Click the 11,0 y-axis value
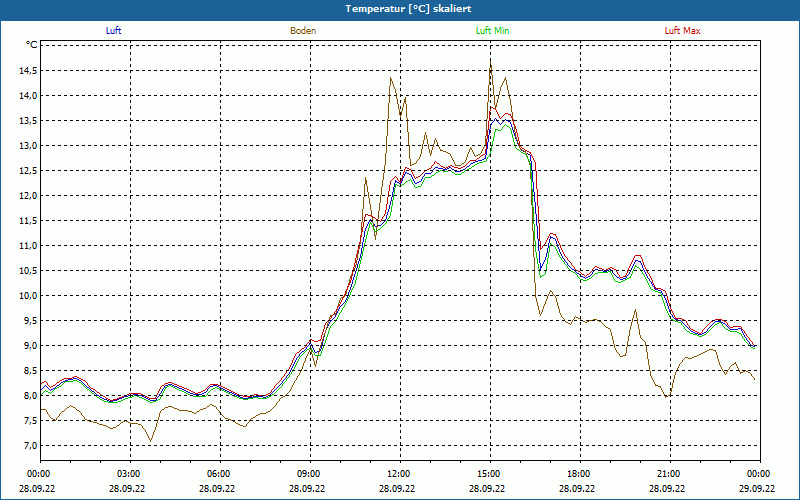Screen dimensions: 800x500 click(x=28, y=245)
